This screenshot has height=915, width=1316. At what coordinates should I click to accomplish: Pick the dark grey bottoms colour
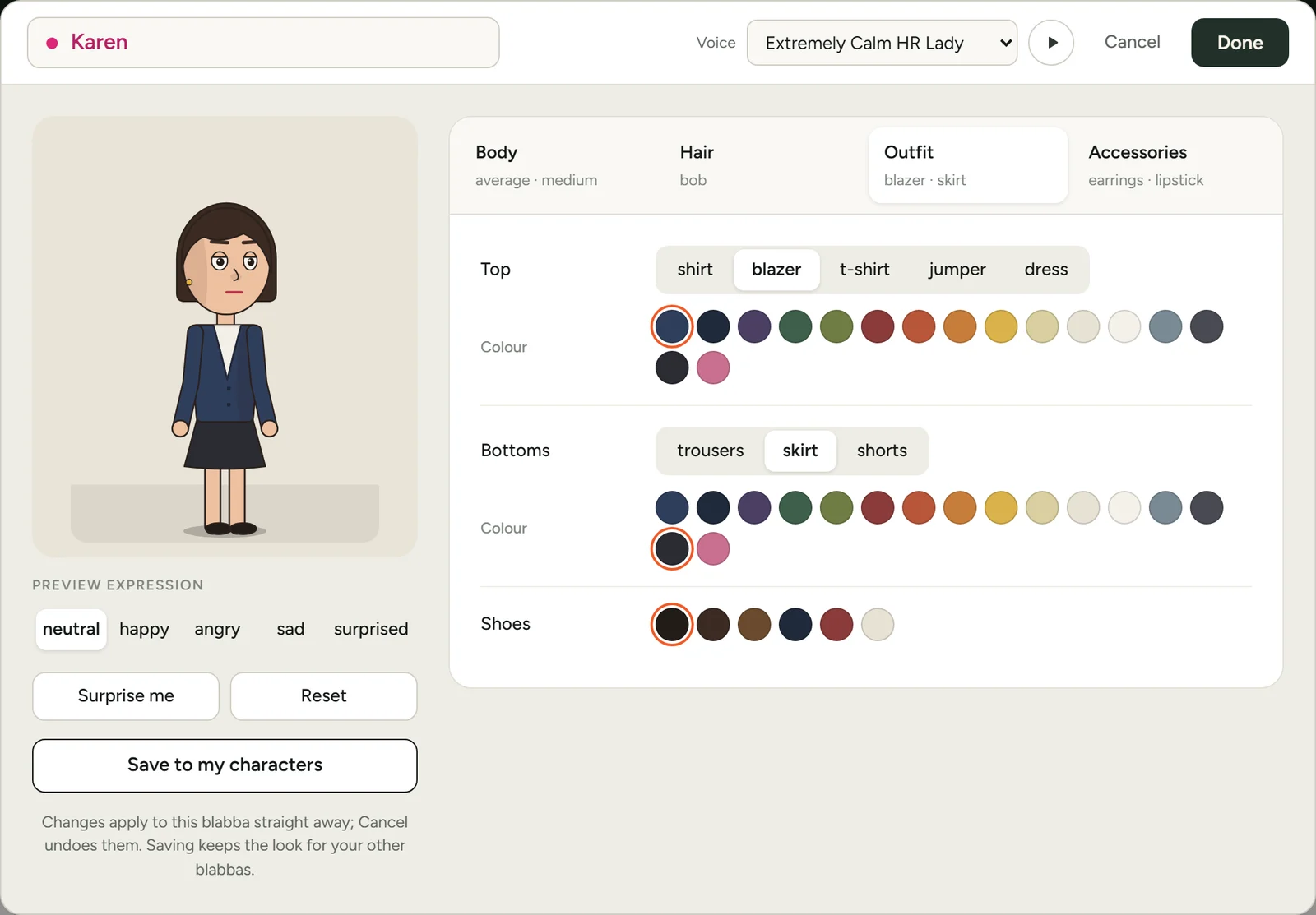[1207, 507]
